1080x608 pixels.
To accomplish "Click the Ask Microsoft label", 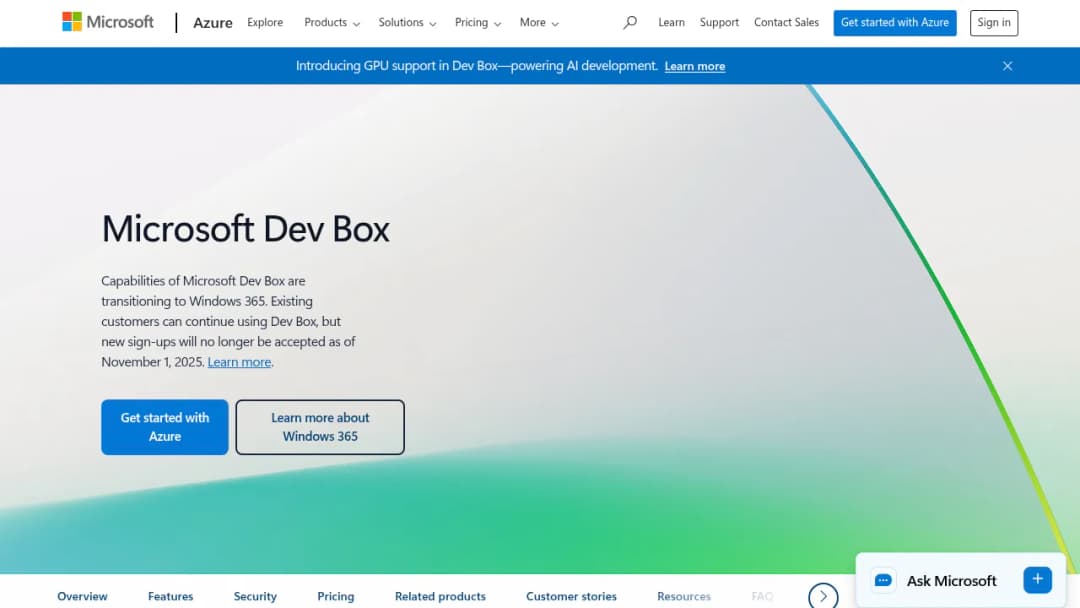I will (x=951, y=580).
